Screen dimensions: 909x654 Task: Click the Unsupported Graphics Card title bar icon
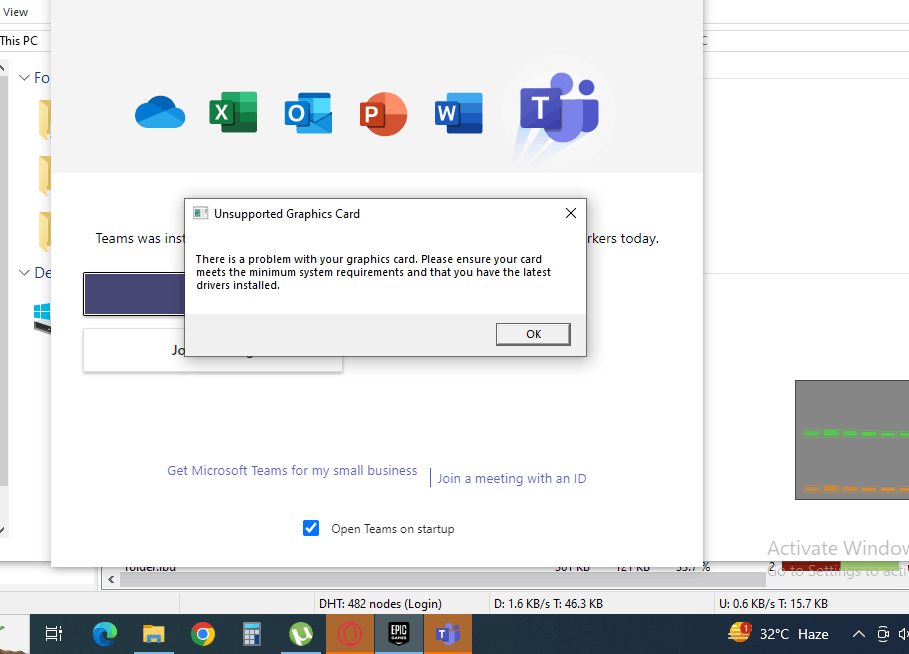pos(201,213)
